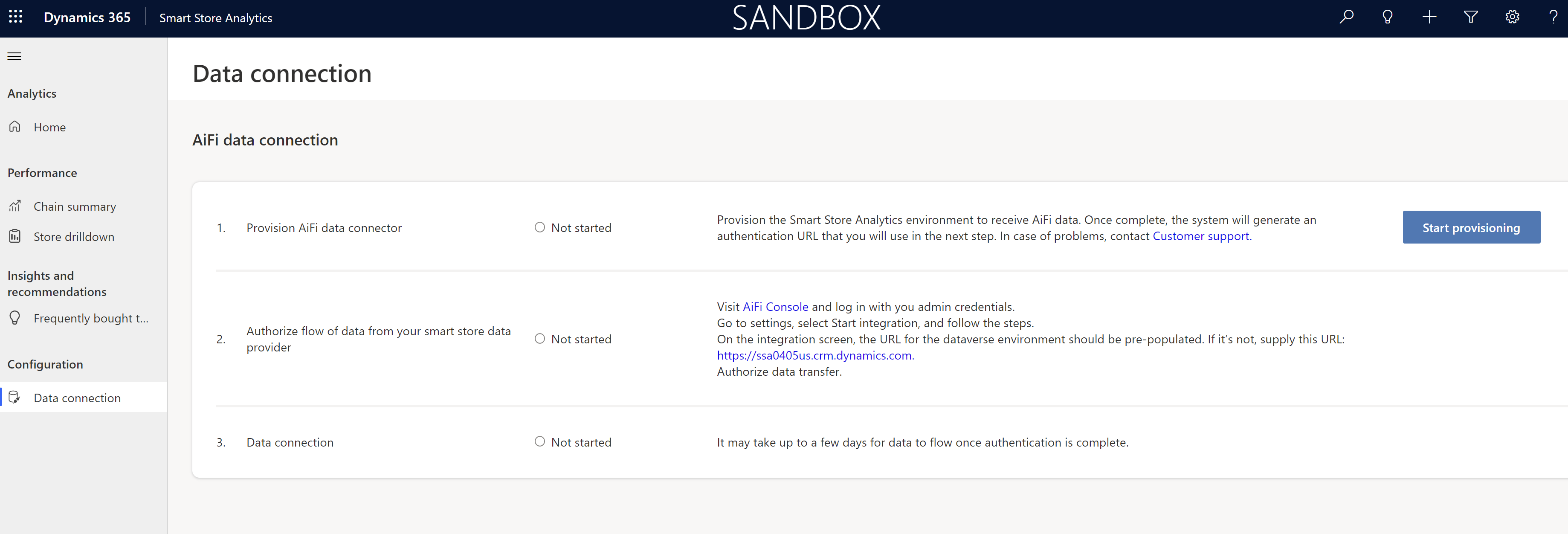Toggle the Not started radio button for step 2

[539, 339]
